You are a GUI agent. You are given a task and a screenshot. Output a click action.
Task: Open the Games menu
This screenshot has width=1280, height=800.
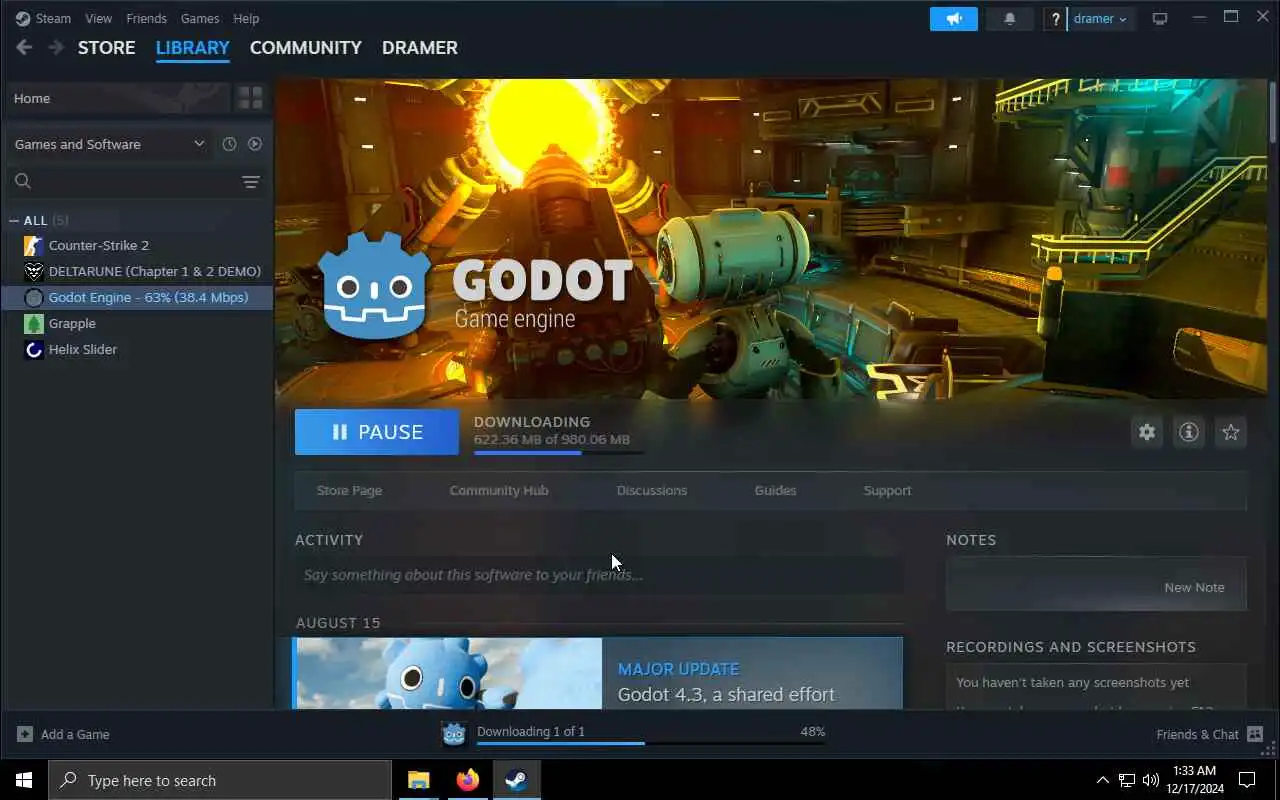200,18
